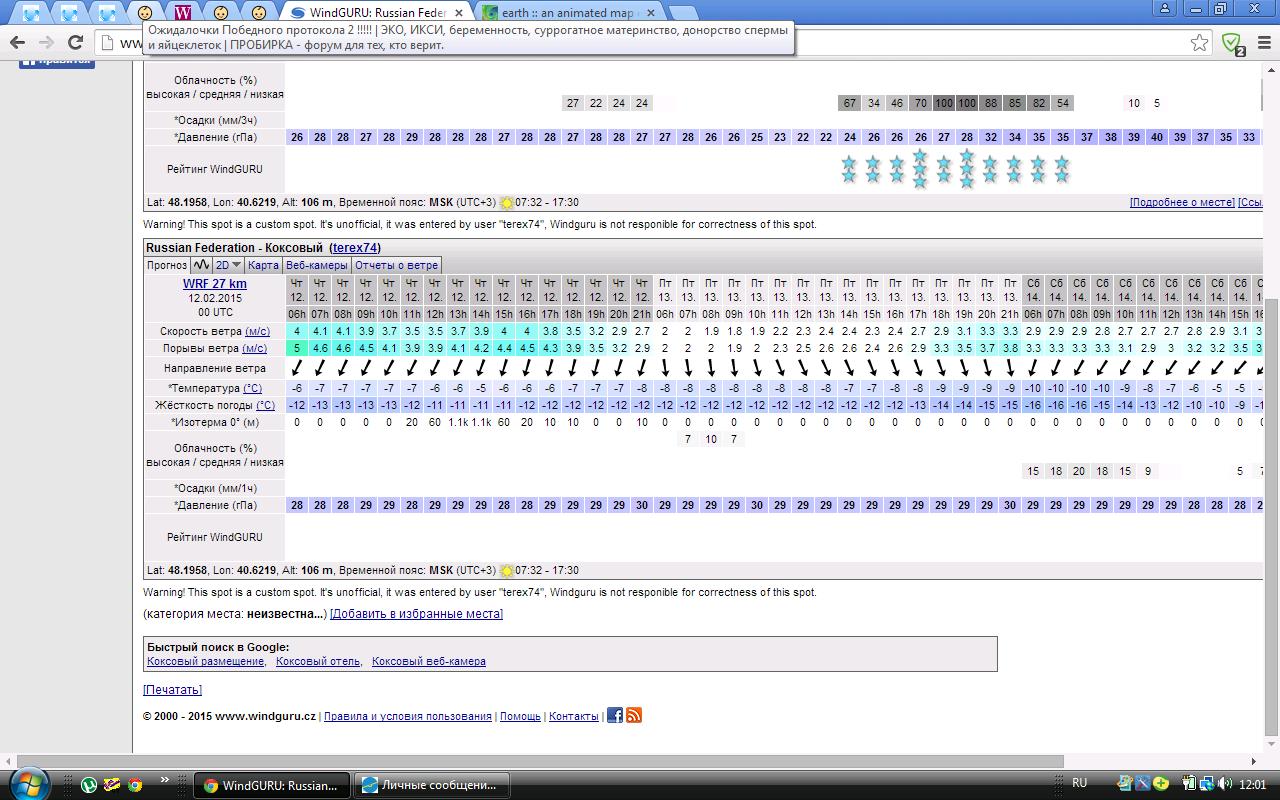Click the browser Forward arrow
This screenshot has height=800, width=1280.
click(46, 43)
